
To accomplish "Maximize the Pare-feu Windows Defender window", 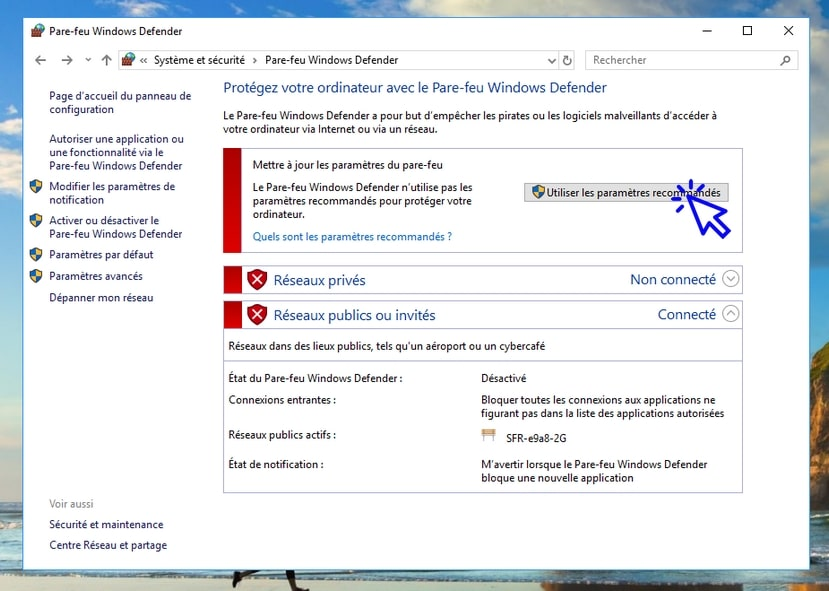I will (748, 31).
